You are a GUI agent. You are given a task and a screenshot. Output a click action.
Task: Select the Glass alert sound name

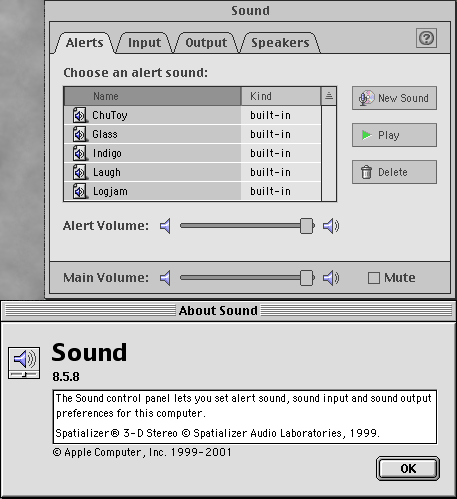pyautogui.click(x=105, y=134)
